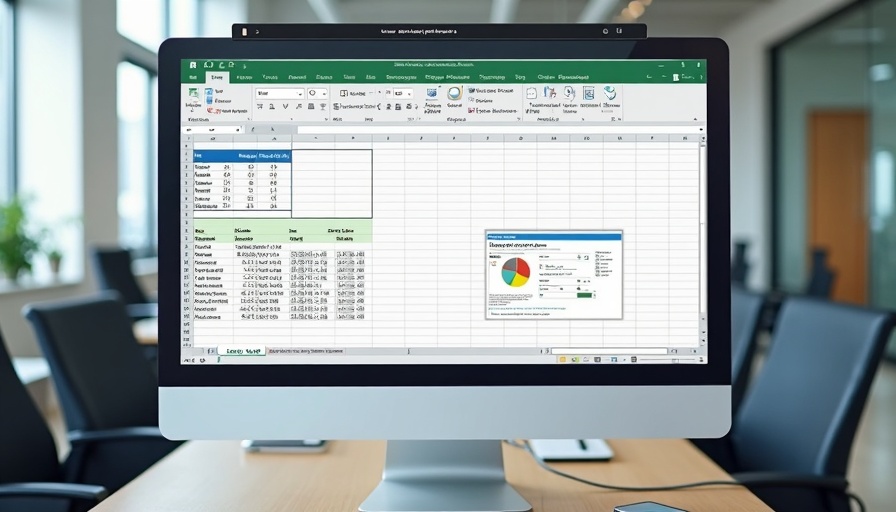Switch to the gray second worksheet tab
This screenshot has width=896, height=512.
pyautogui.click(x=306, y=351)
